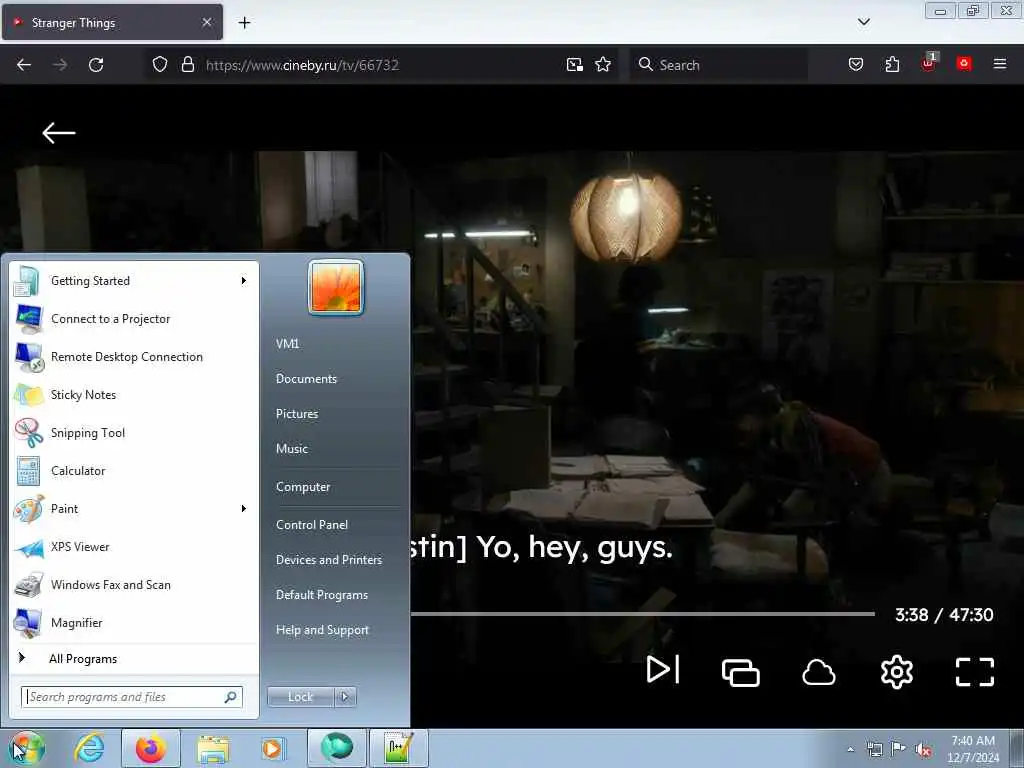Open shutdown options arrow beside Lock
Screen dimensions: 1024x768
(345, 697)
